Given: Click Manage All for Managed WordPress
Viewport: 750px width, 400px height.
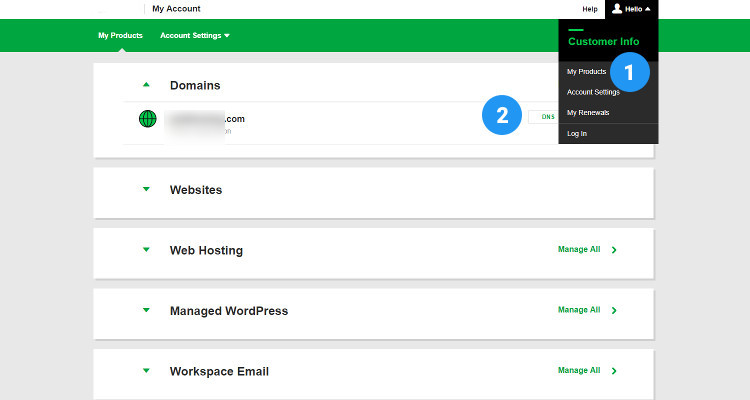Looking at the screenshot, I should tap(579, 310).
